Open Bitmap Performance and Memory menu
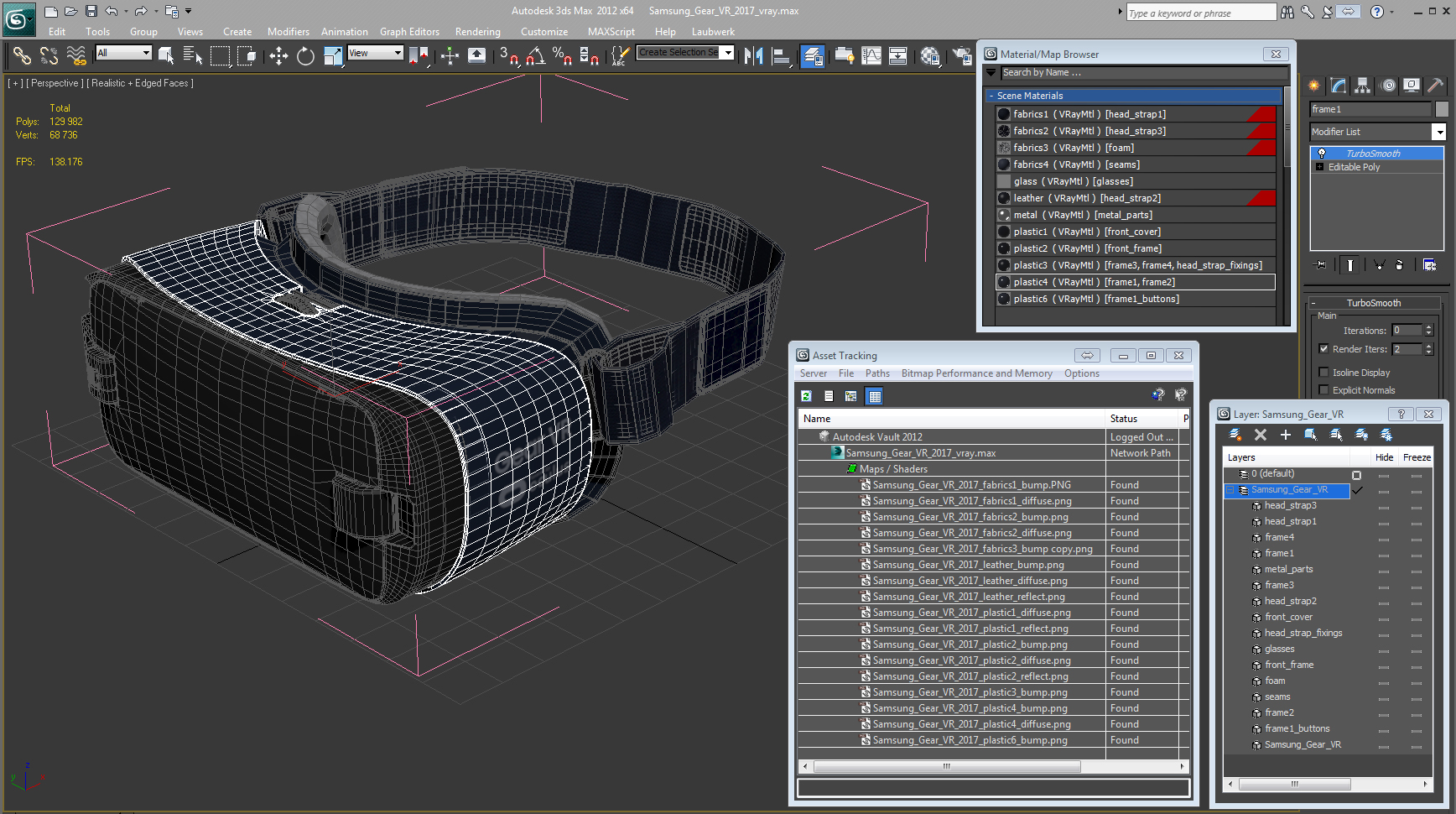This screenshot has width=1456, height=814. (976, 373)
